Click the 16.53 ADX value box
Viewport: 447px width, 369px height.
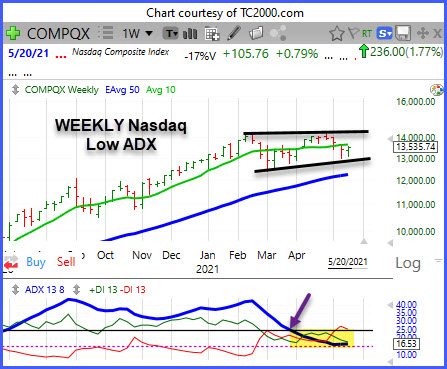coord(407,344)
